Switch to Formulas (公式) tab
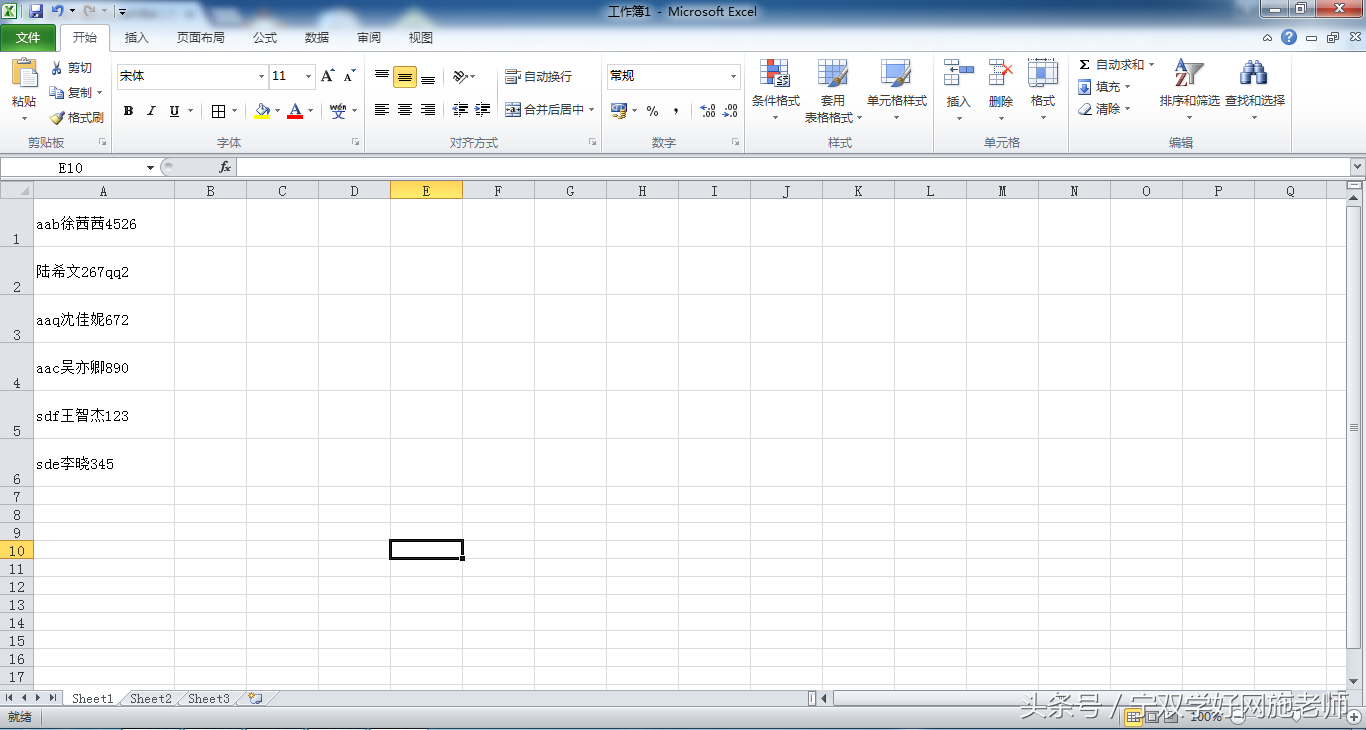 pos(265,38)
